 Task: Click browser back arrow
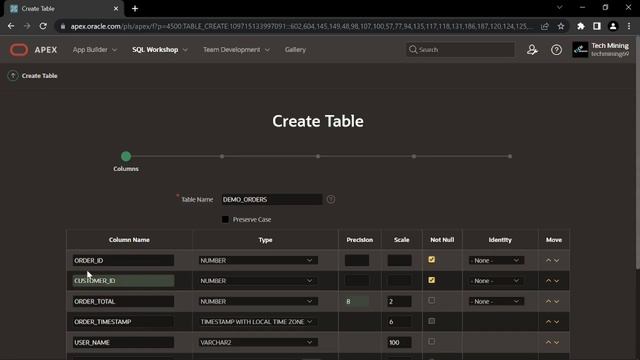(11, 26)
